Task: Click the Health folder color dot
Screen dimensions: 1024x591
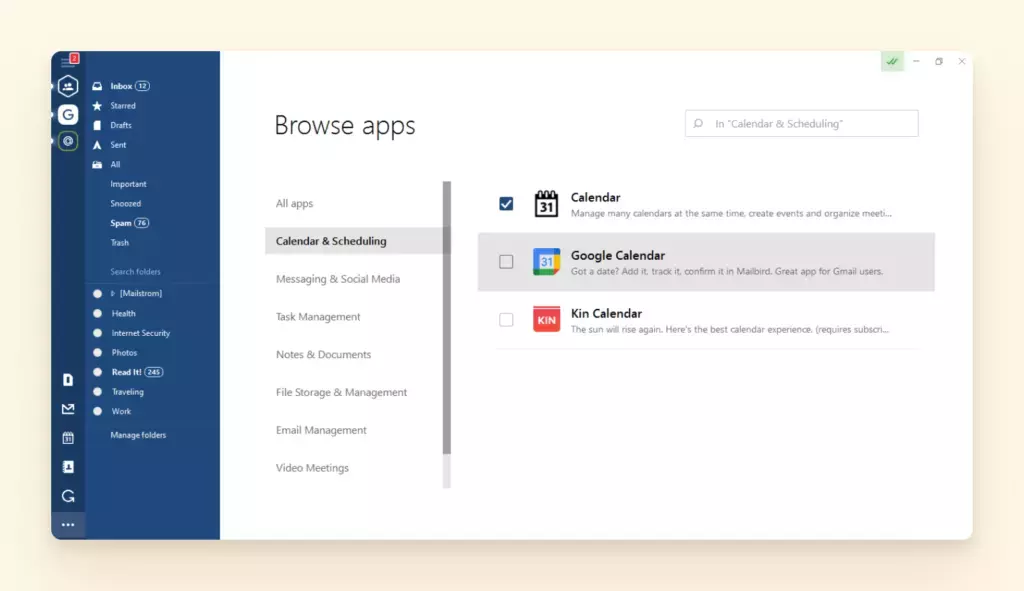Action: click(x=97, y=313)
